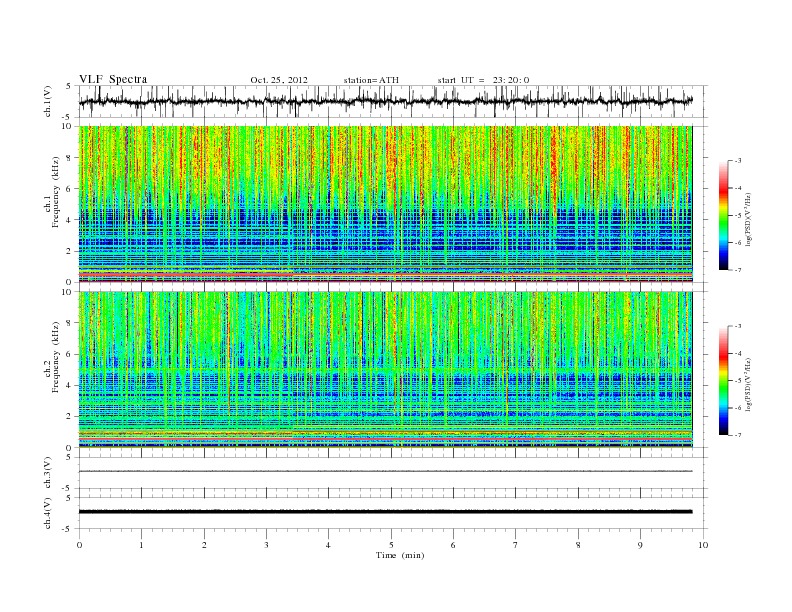Click the lower ch.2 color scale bar
The height and width of the screenshot is (612, 792).
point(723,381)
